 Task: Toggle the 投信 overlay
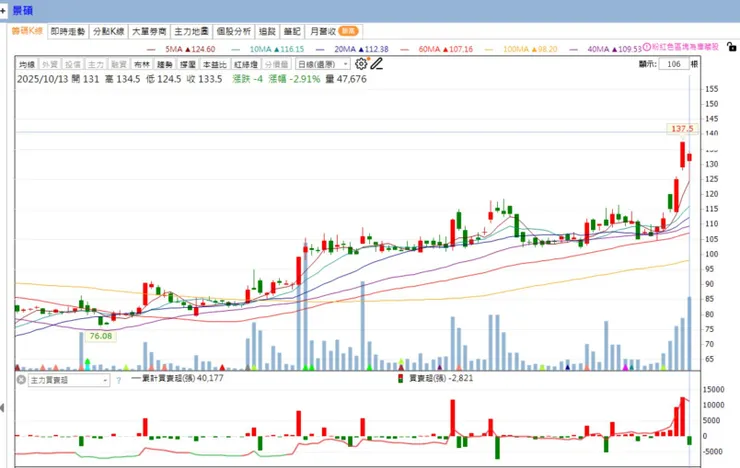pyautogui.click(x=73, y=64)
